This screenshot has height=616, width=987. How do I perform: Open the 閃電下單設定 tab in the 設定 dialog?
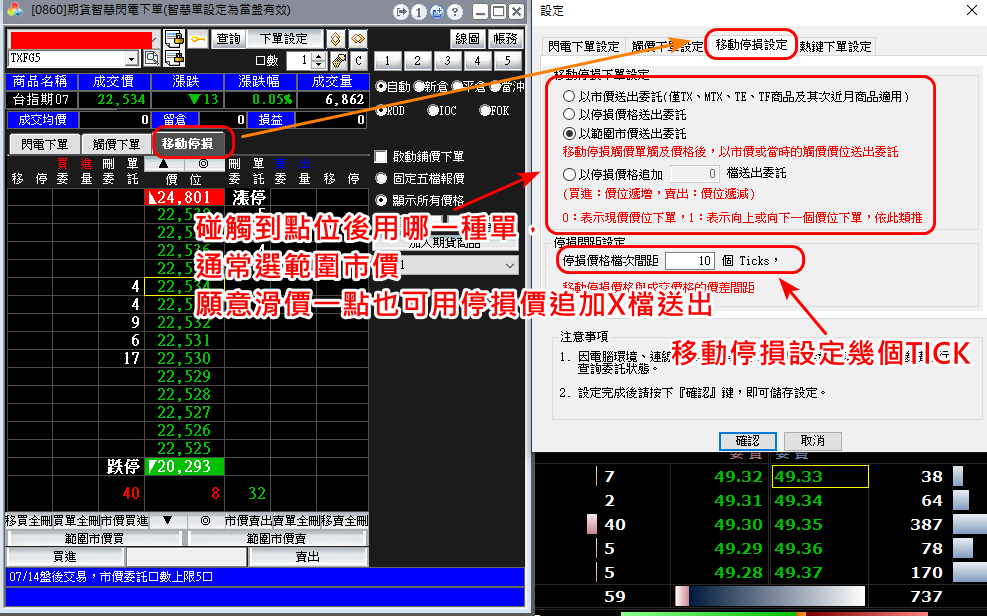tap(584, 47)
